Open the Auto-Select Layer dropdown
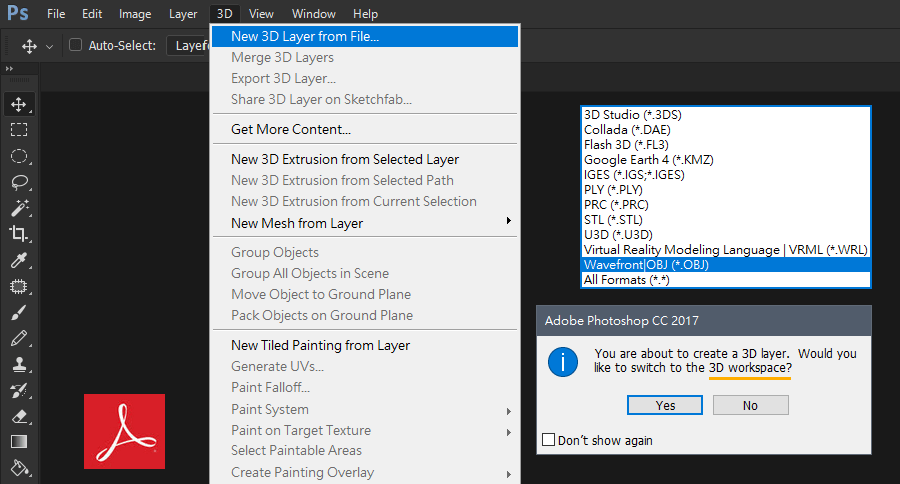Viewport: 900px width, 484px height. click(188, 45)
